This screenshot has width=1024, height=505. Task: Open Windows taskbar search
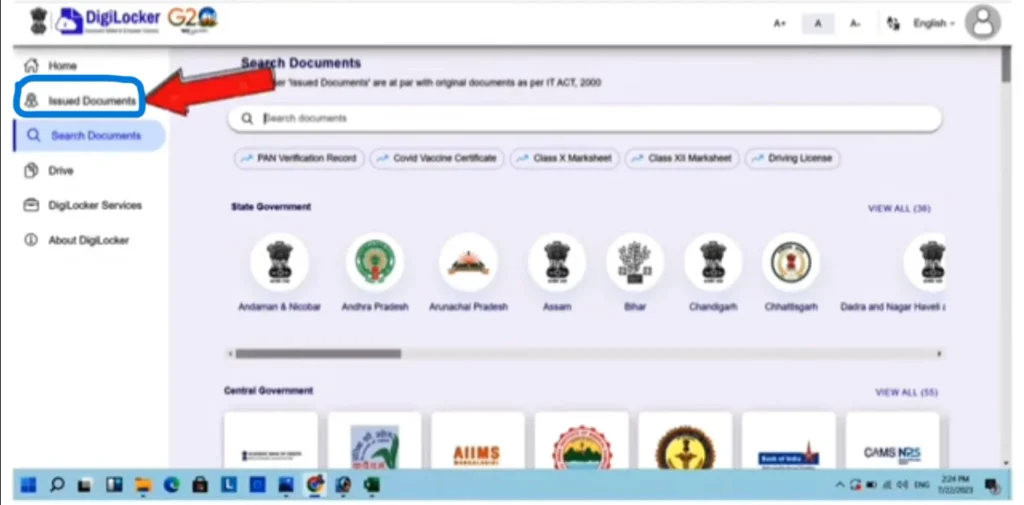(x=57, y=485)
